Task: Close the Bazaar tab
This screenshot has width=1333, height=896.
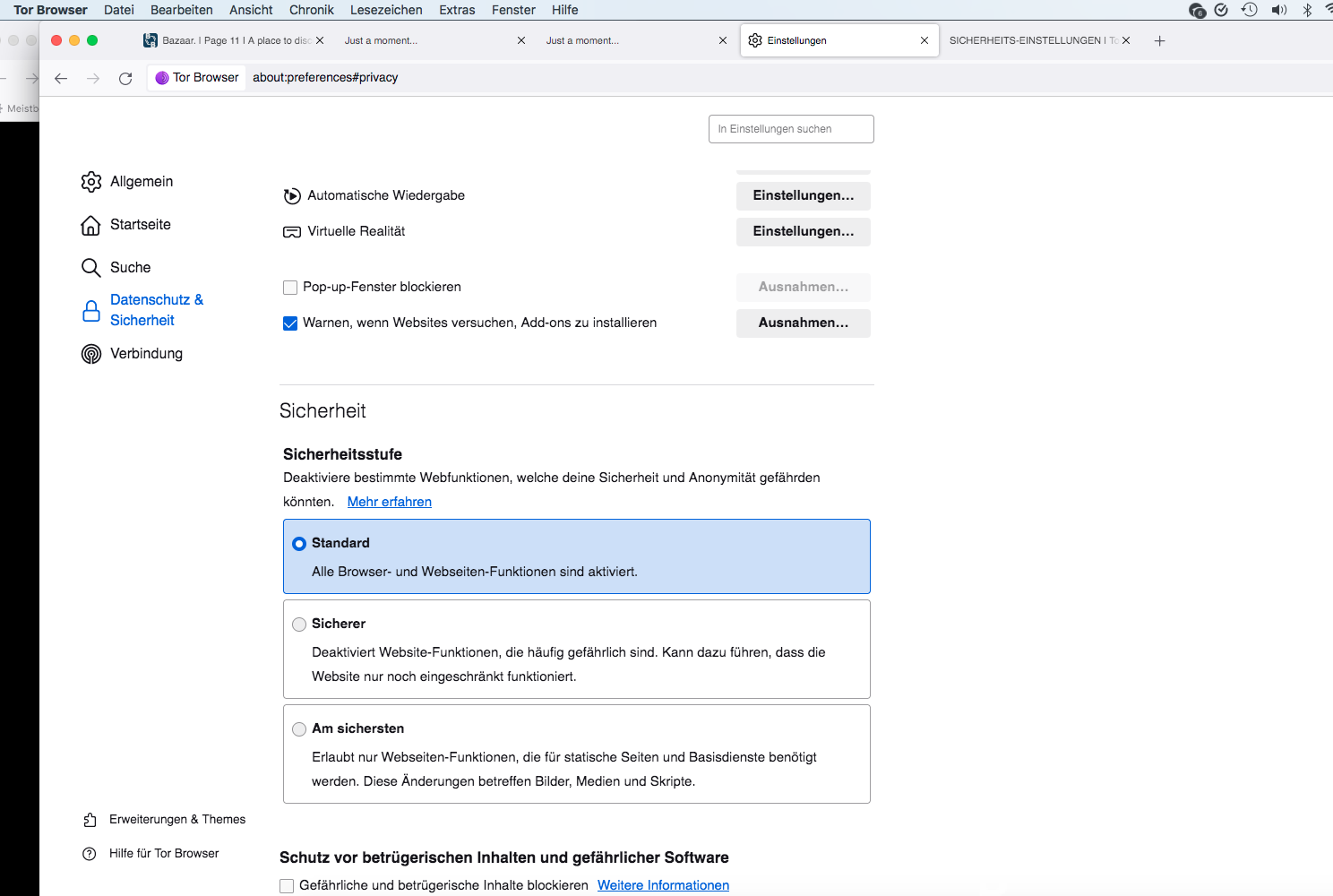Action: point(320,40)
